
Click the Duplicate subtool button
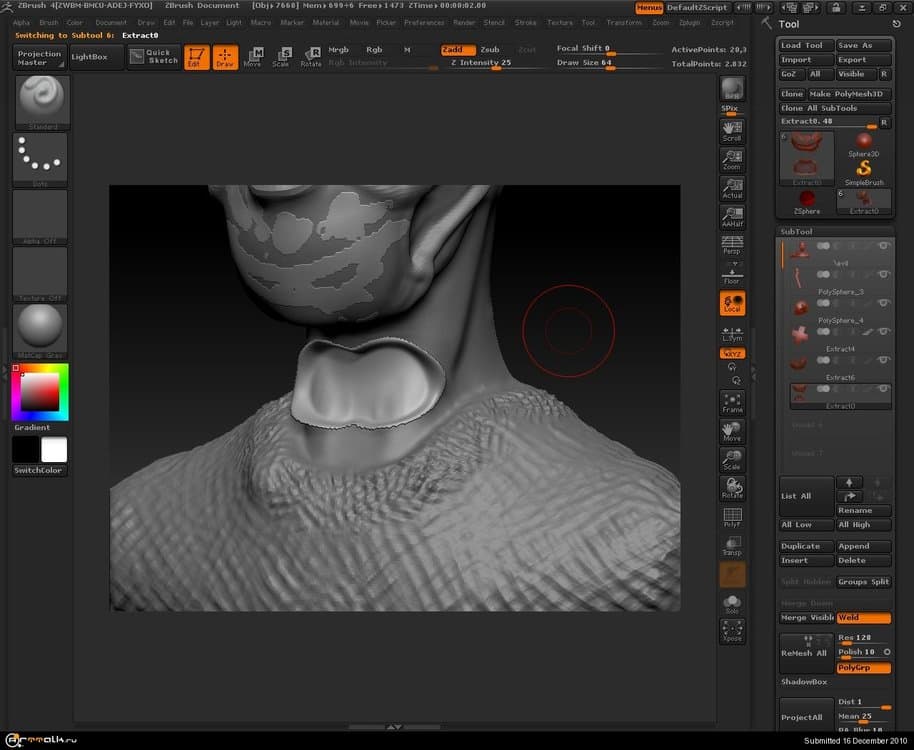(x=805, y=546)
